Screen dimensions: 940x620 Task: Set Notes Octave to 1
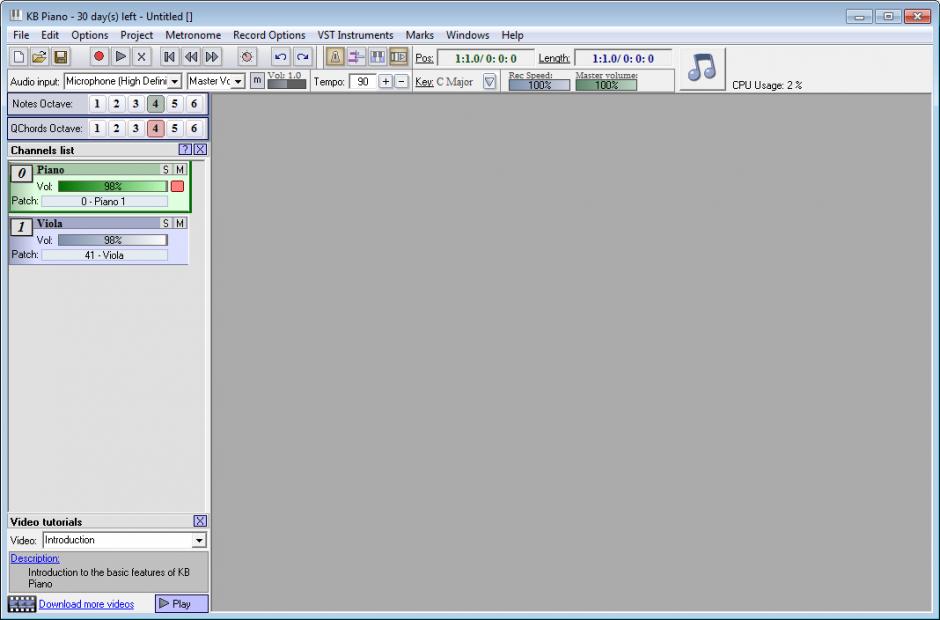[x=97, y=104]
